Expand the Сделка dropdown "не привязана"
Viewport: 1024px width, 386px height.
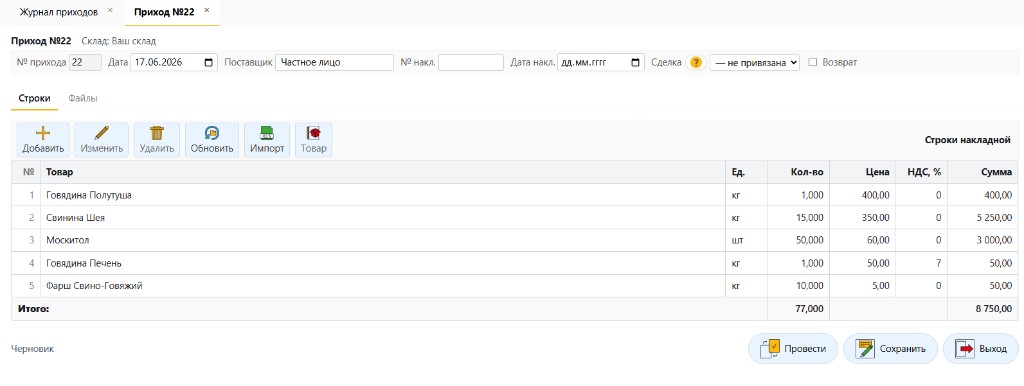pos(754,63)
